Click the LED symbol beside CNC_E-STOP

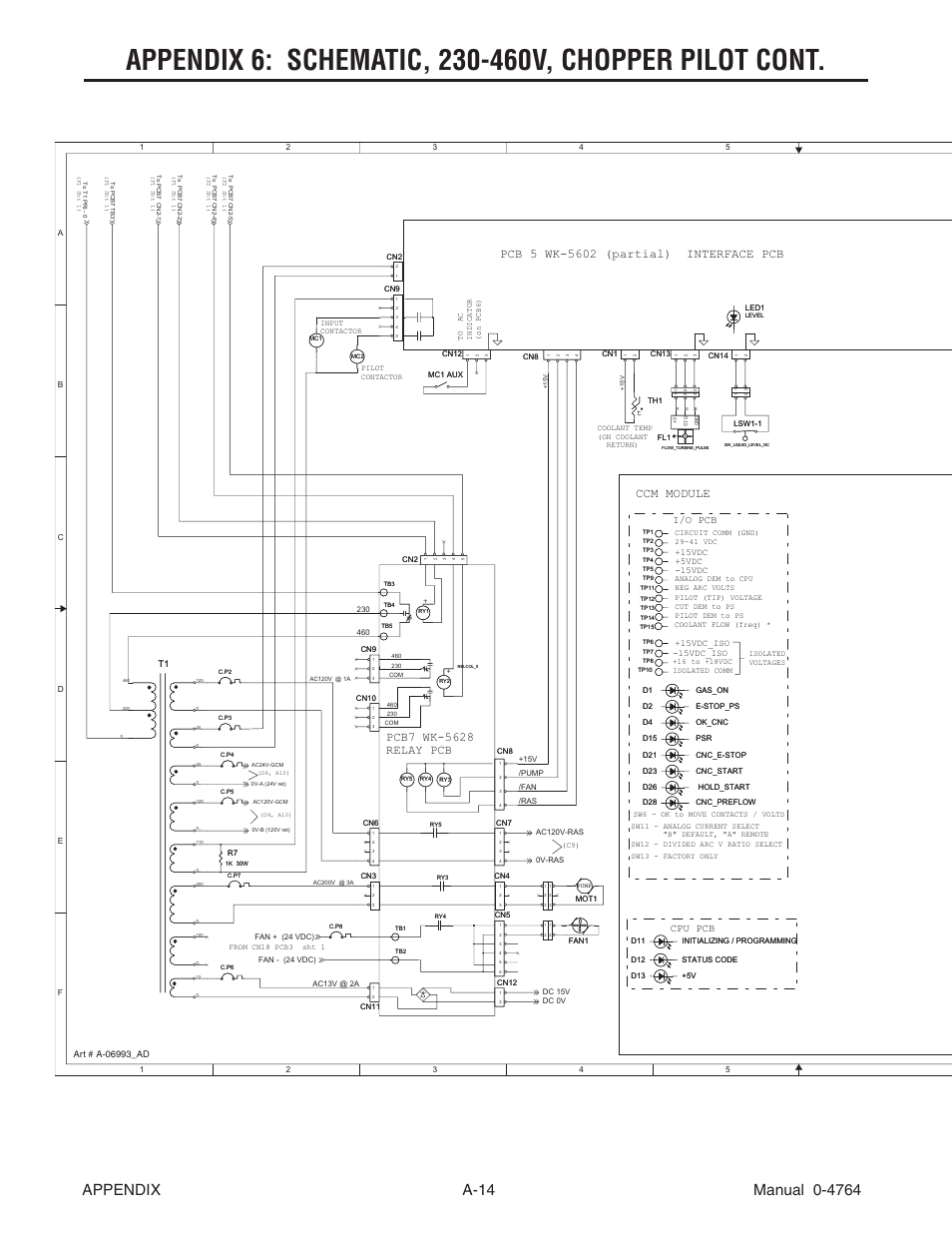click(673, 755)
